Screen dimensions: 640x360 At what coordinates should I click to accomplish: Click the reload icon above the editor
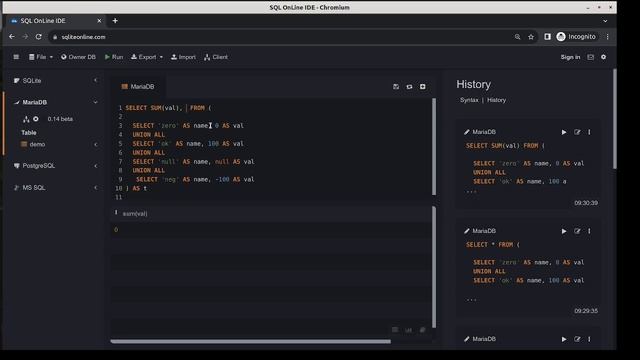(x=409, y=87)
